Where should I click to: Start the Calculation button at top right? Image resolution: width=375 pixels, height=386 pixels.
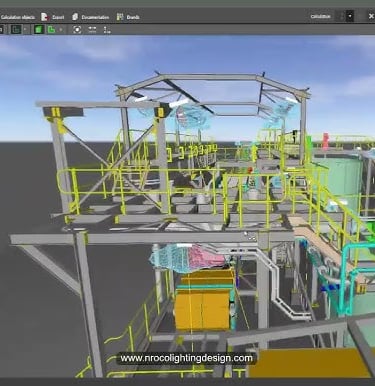pyautogui.click(x=320, y=16)
